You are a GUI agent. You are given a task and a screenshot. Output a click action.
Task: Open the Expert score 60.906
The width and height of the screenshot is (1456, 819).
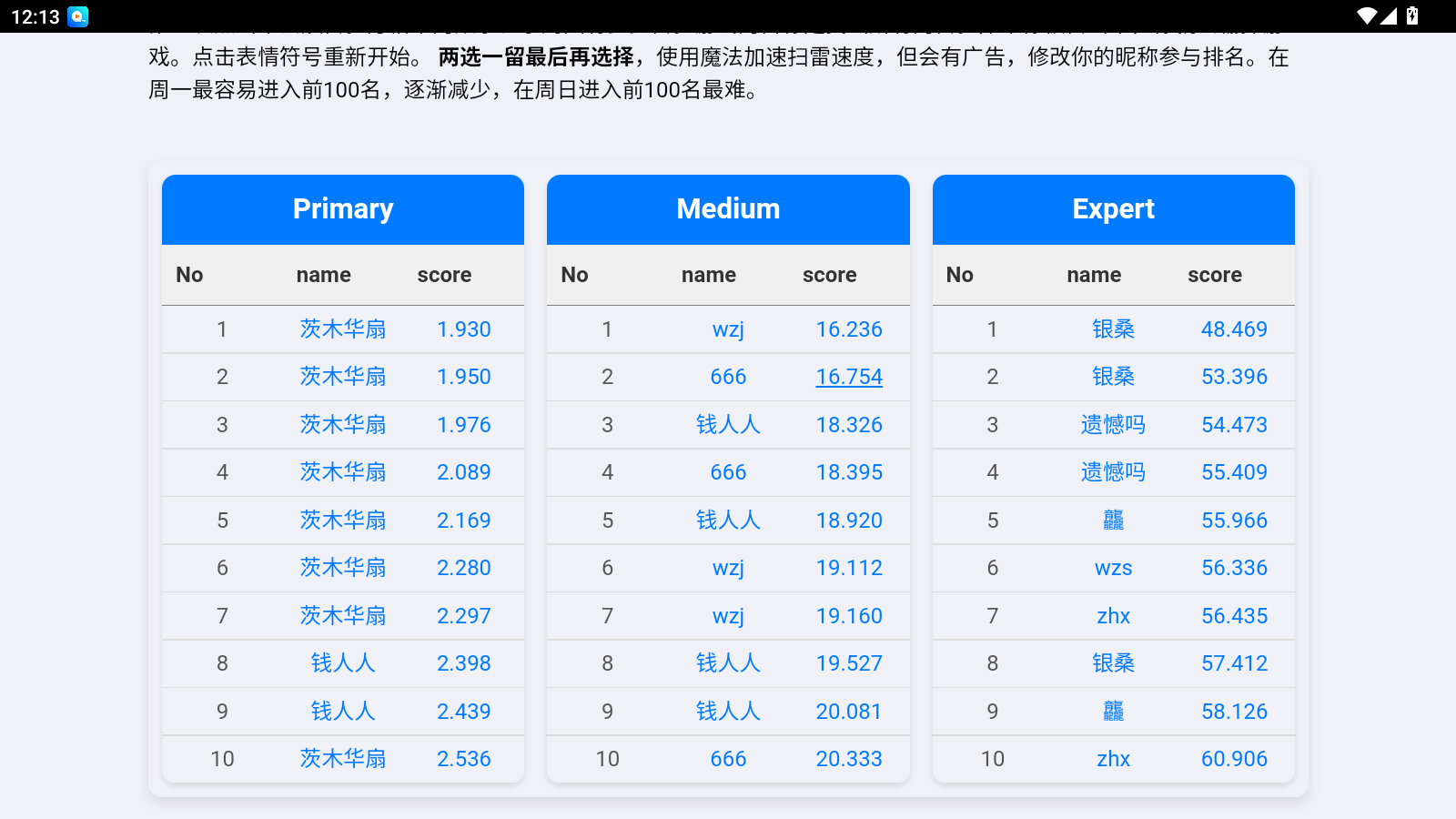point(1234,759)
